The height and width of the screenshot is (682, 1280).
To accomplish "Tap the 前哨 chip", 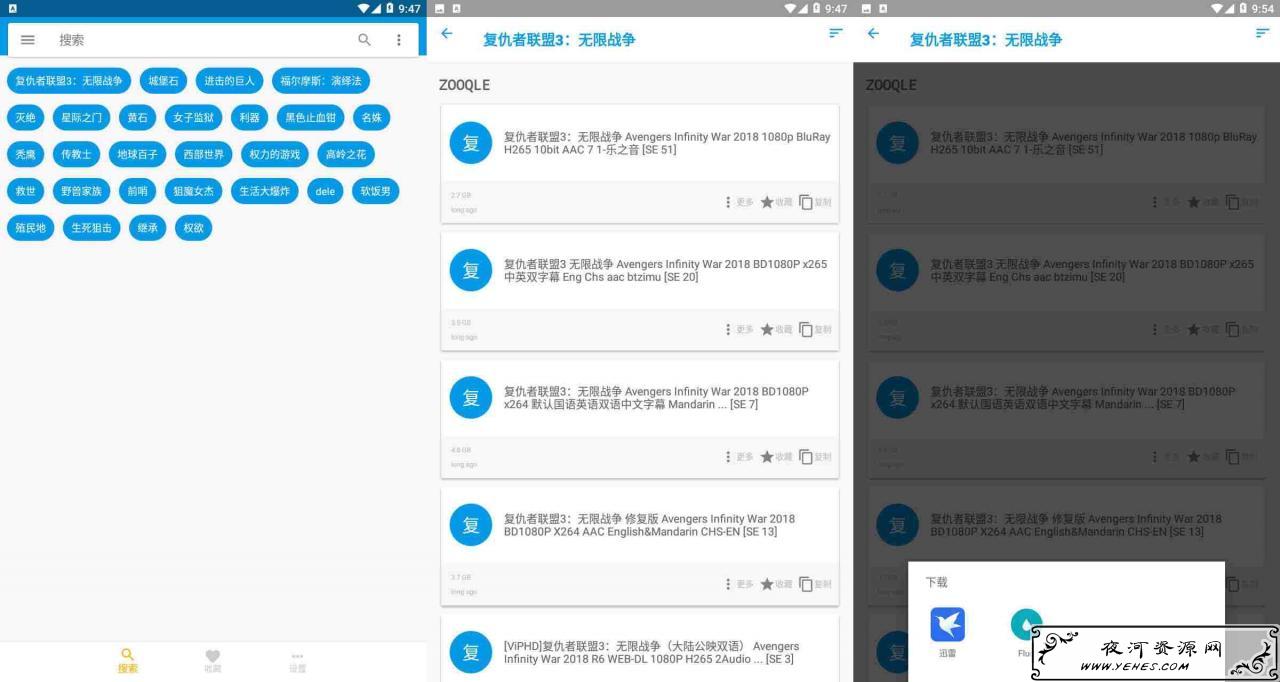I will click(x=137, y=191).
